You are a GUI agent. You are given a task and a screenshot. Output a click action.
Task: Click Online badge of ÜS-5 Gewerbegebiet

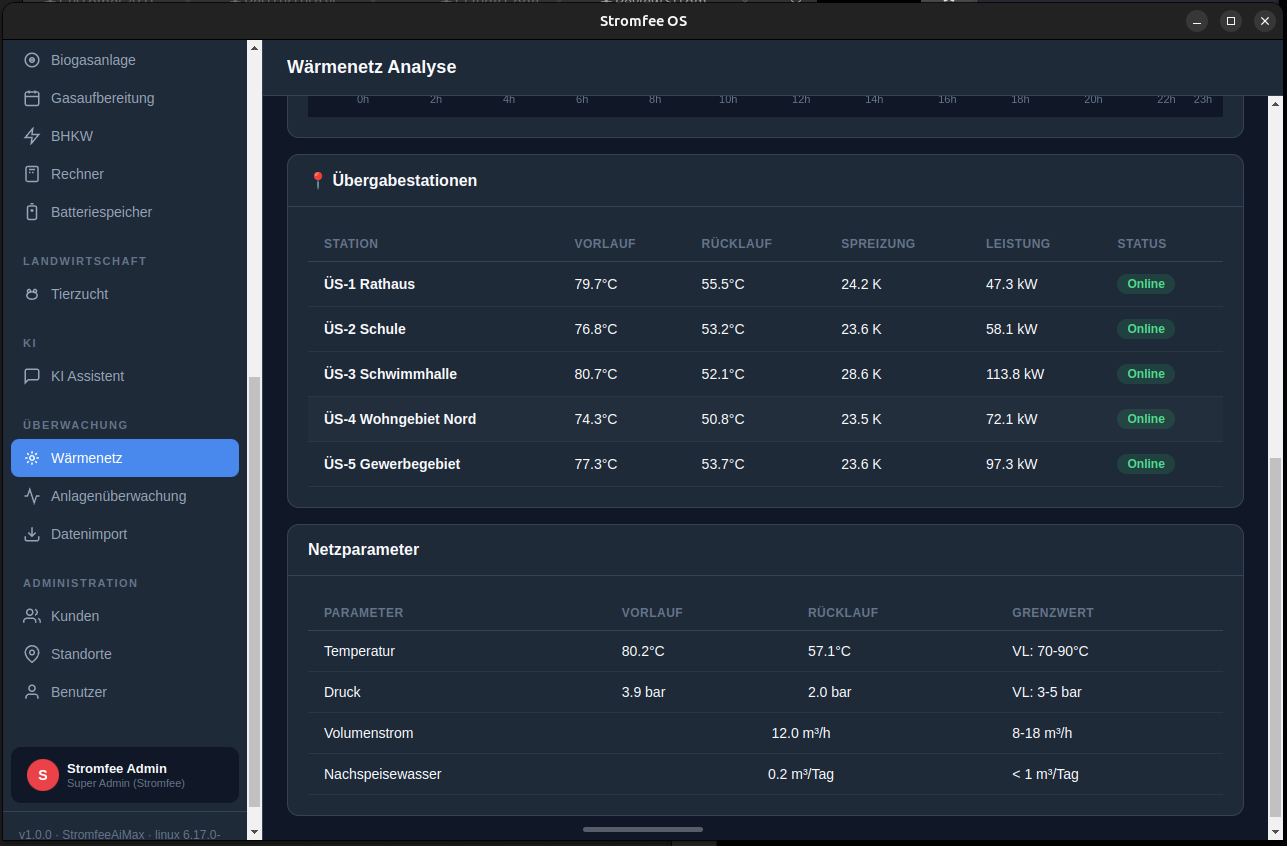tap(1146, 464)
